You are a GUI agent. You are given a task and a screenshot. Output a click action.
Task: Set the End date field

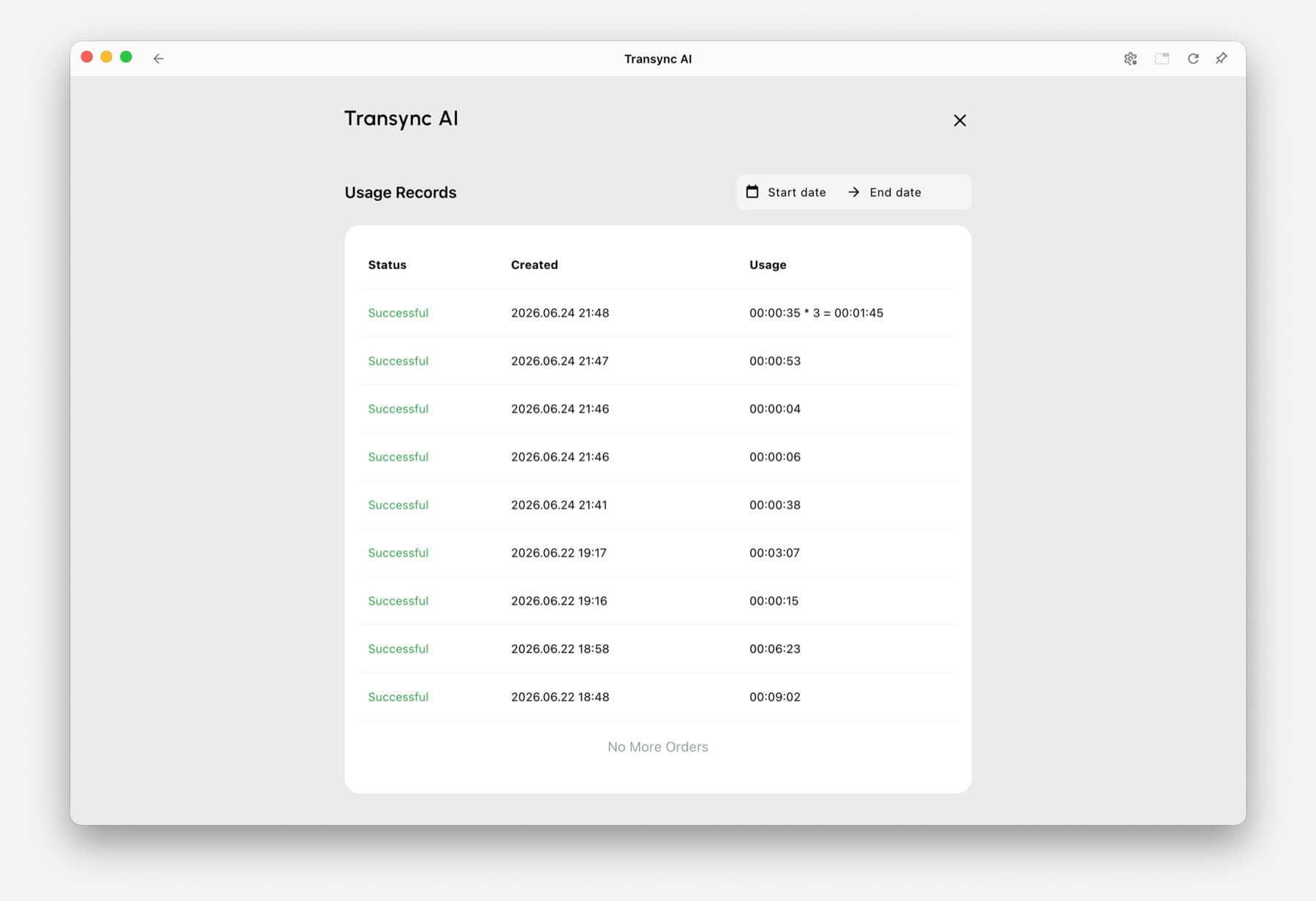tap(895, 192)
